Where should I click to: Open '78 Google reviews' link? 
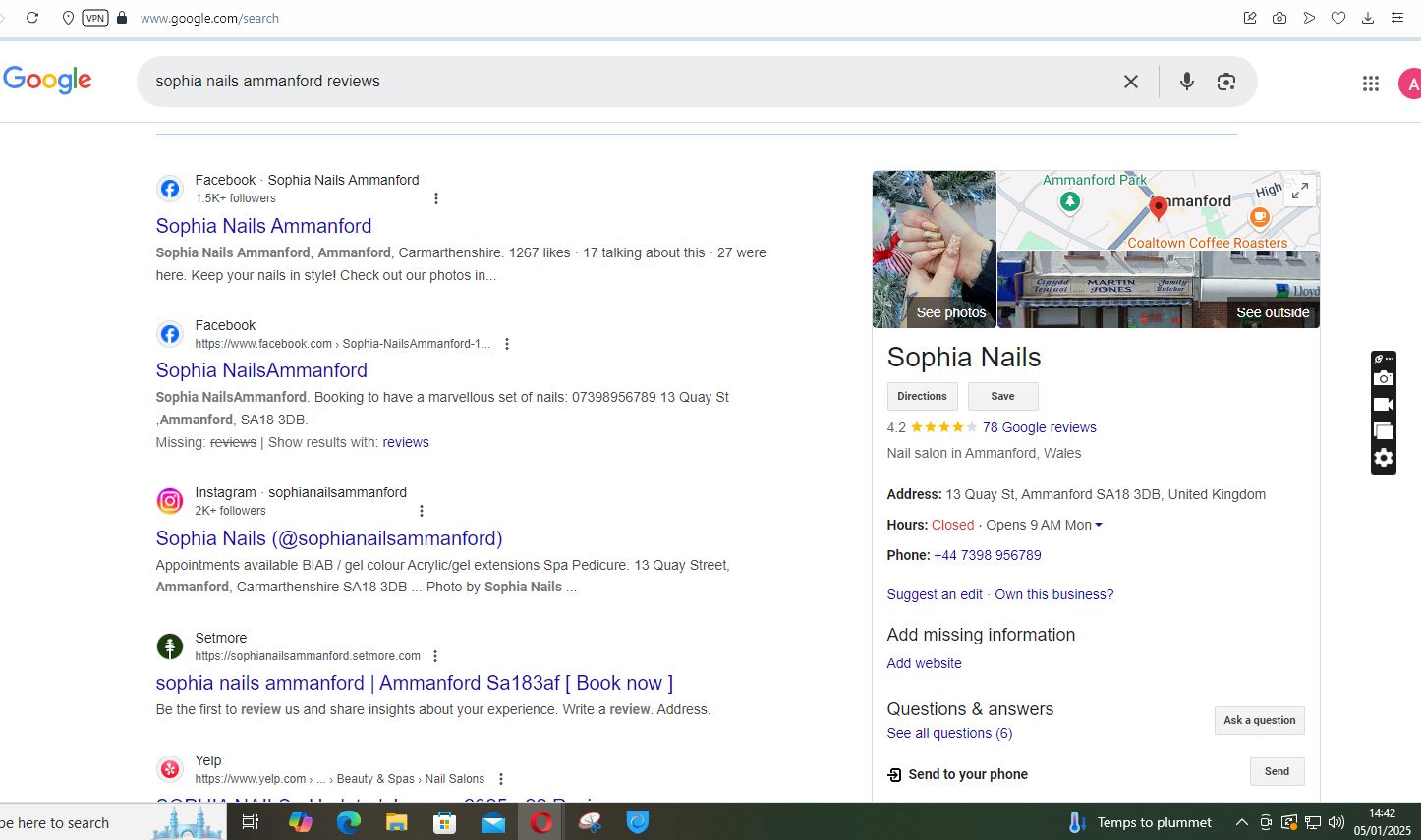(1039, 427)
